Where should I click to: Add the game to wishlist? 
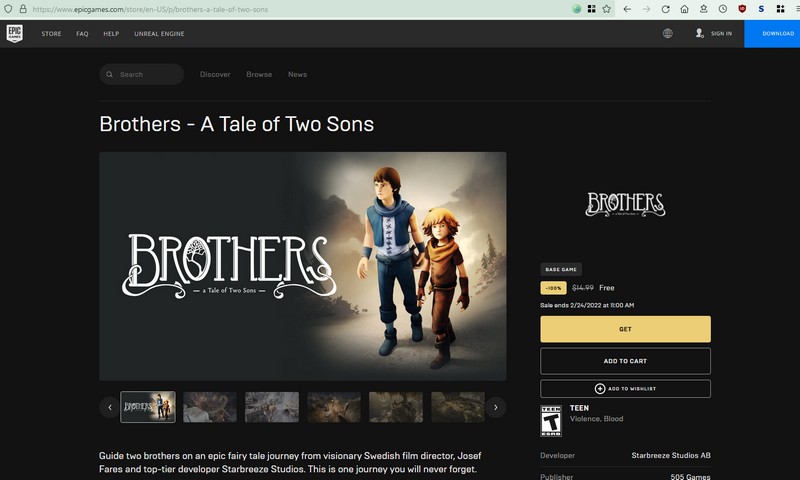click(625, 388)
